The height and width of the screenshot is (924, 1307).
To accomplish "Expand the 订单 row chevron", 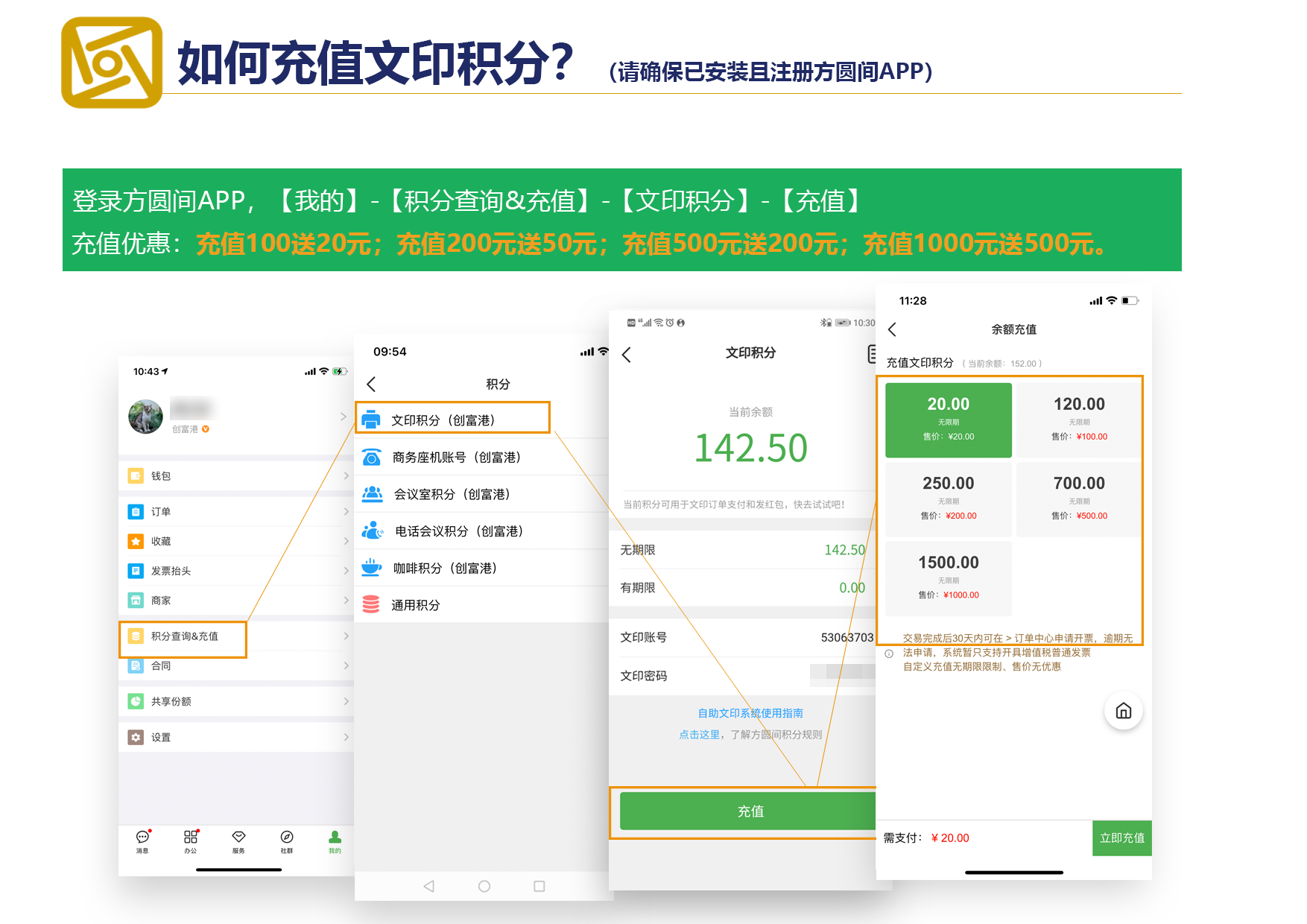I will [x=345, y=511].
